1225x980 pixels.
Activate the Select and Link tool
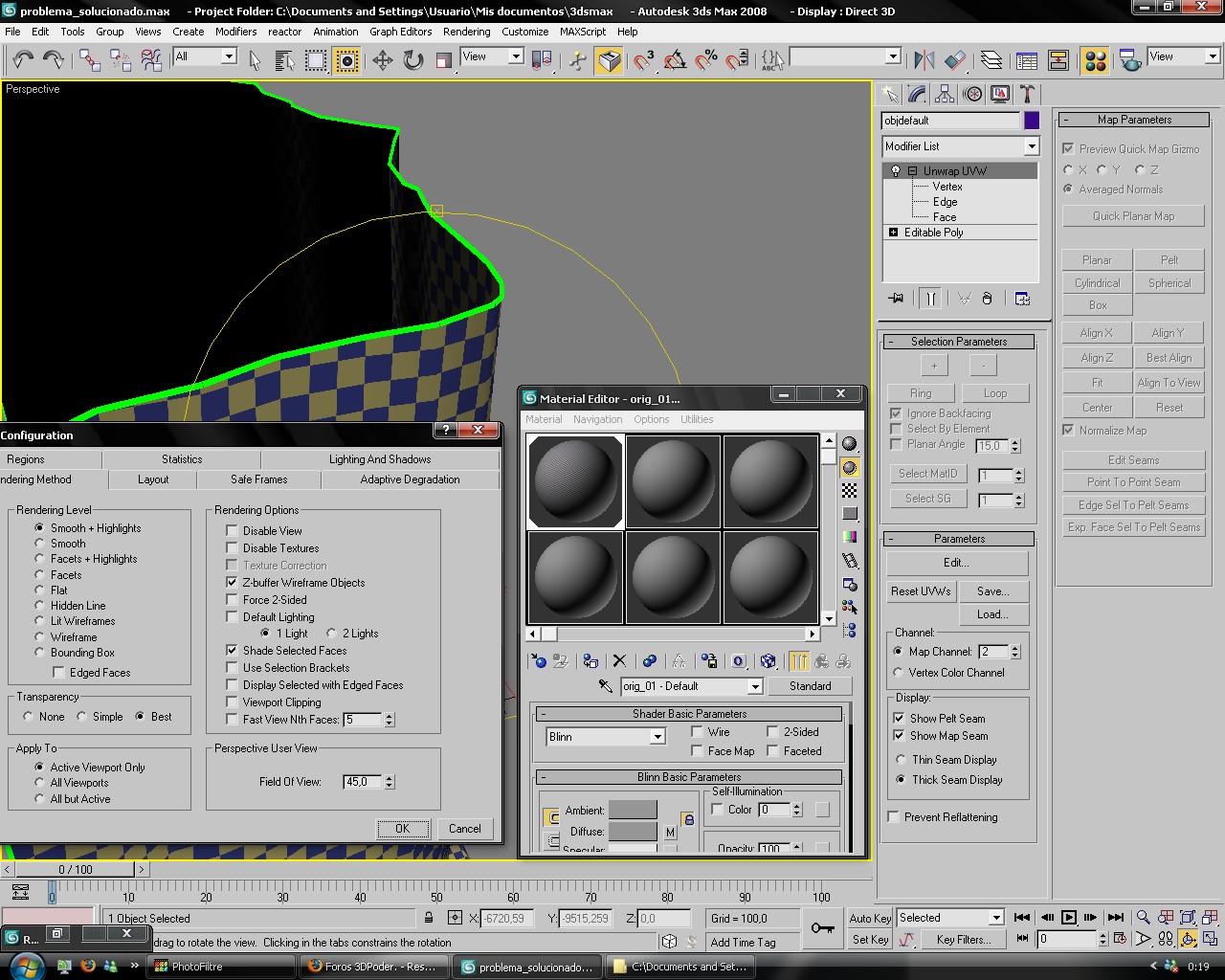(90, 60)
